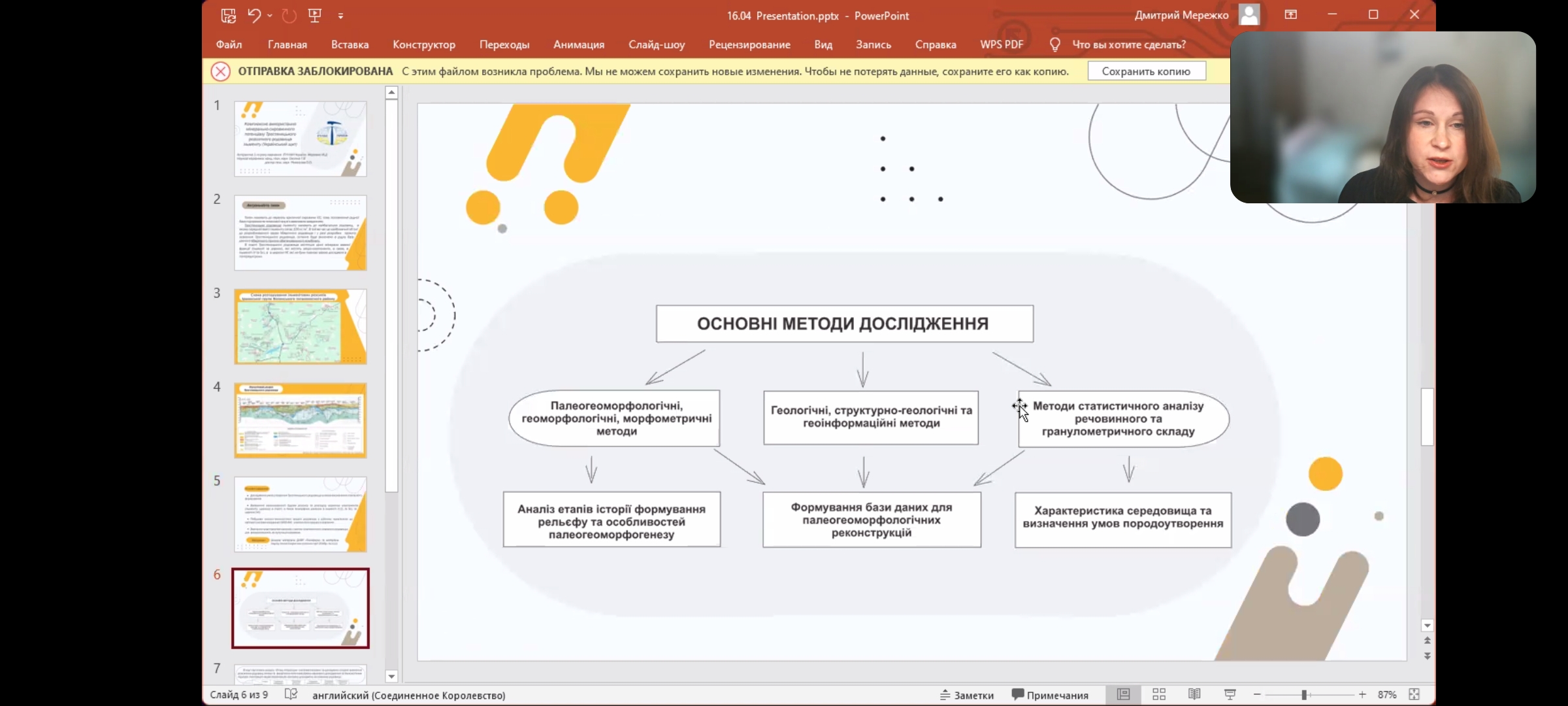Click the Undo arrow icon

click(254, 16)
